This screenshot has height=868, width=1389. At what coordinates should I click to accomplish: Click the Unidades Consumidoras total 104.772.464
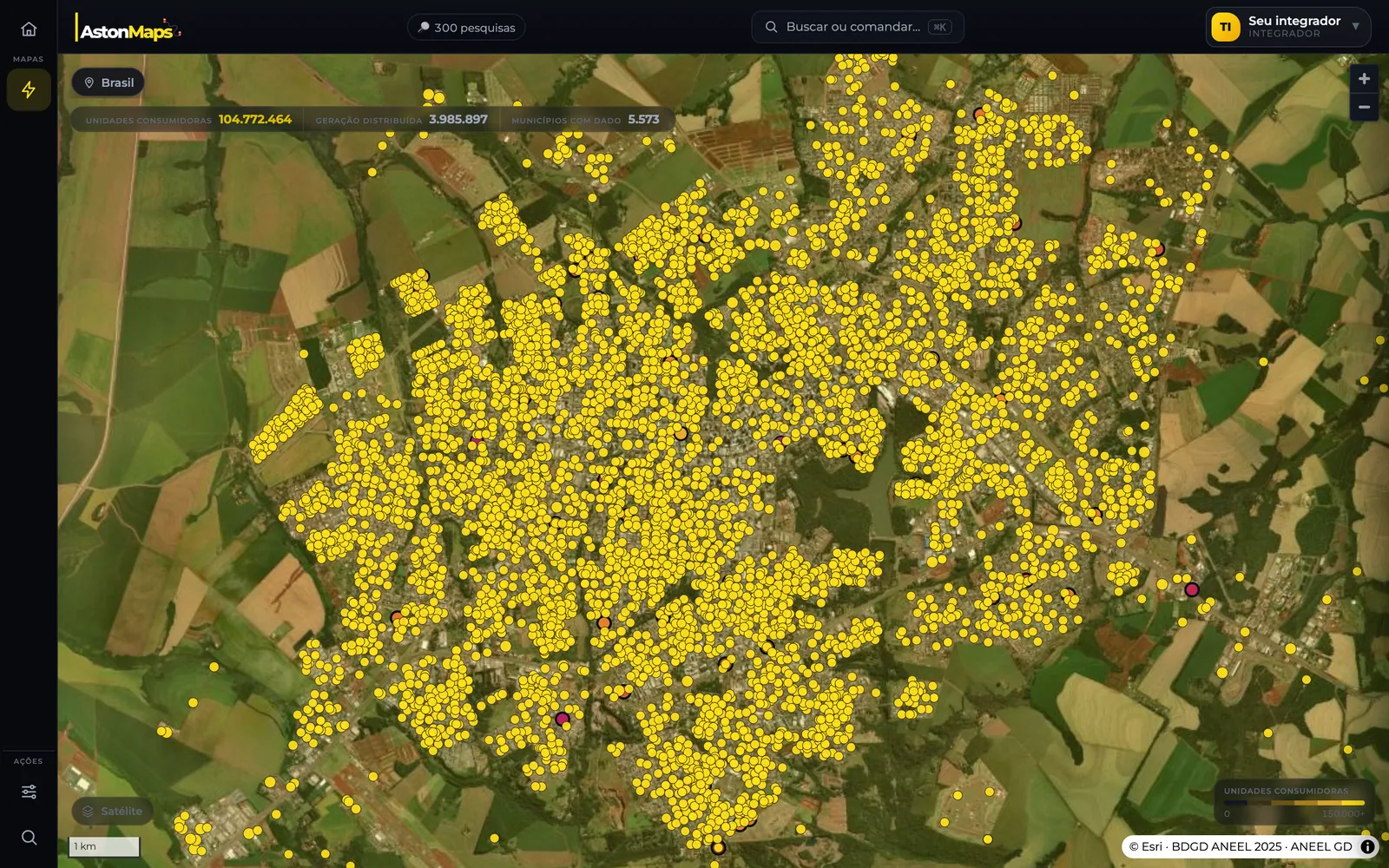(255, 120)
